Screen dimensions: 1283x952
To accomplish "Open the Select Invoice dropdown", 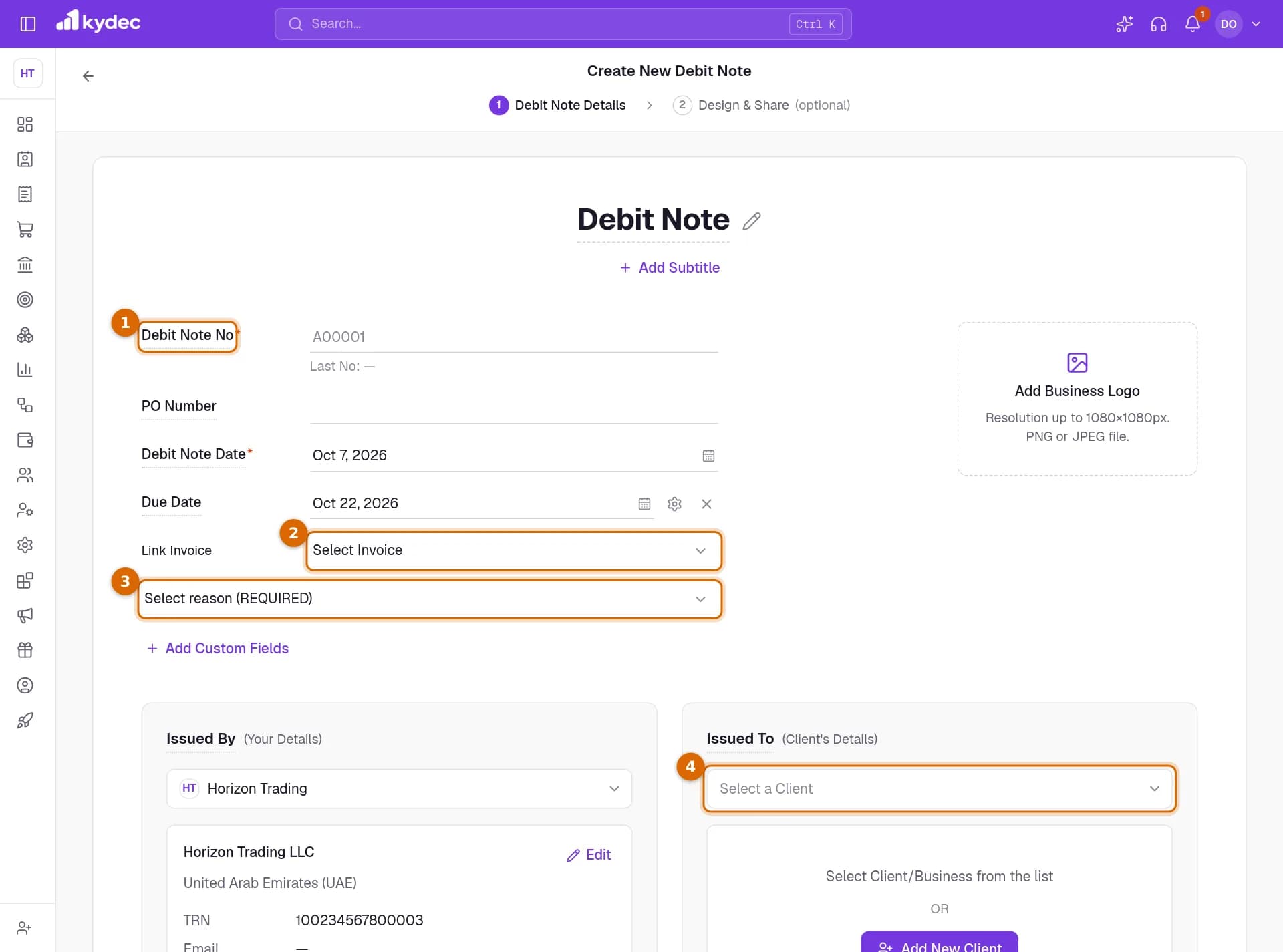I will pos(514,550).
